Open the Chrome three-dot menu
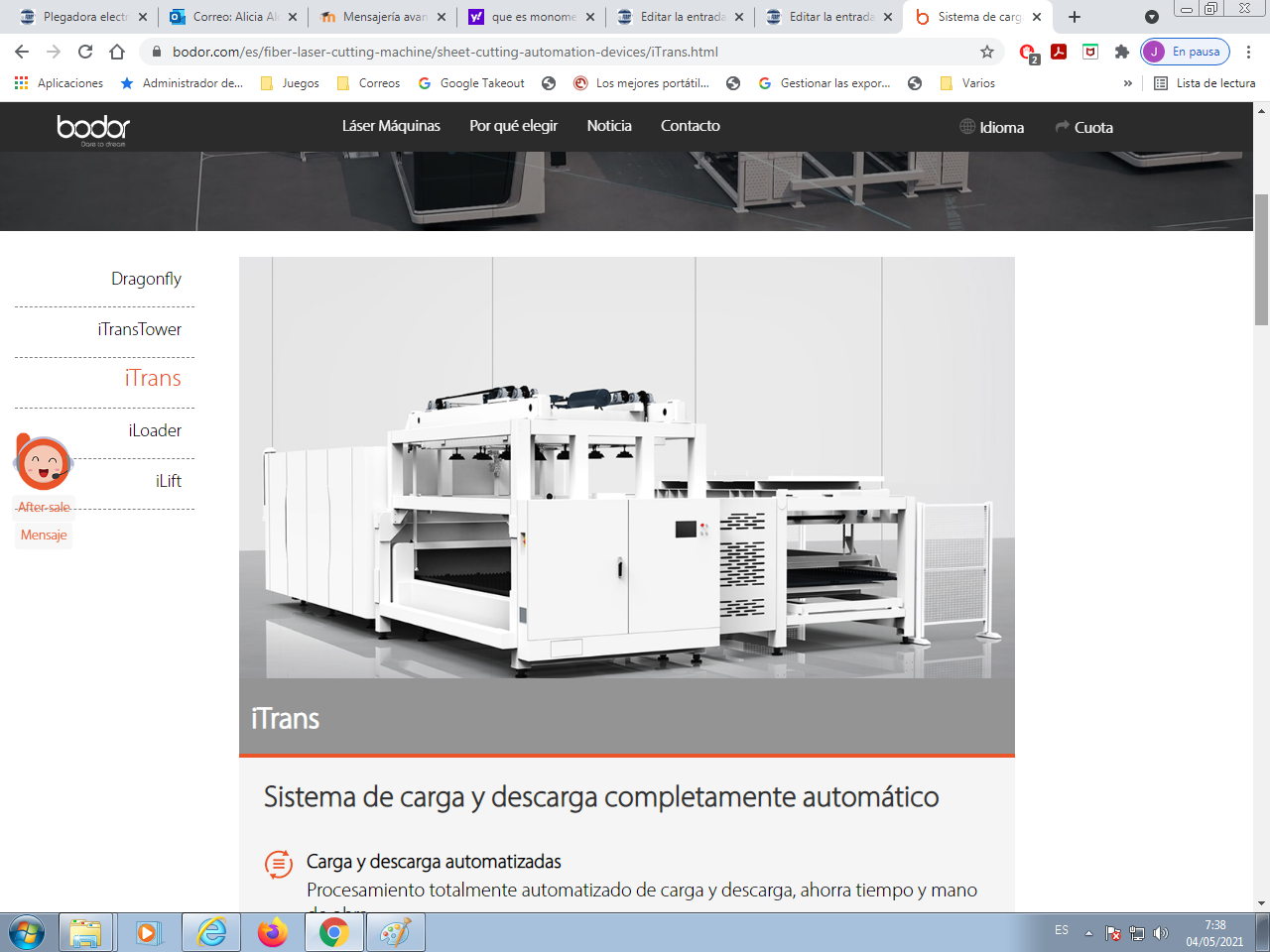Viewport: 1270px width, 952px height. point(1249,52)
